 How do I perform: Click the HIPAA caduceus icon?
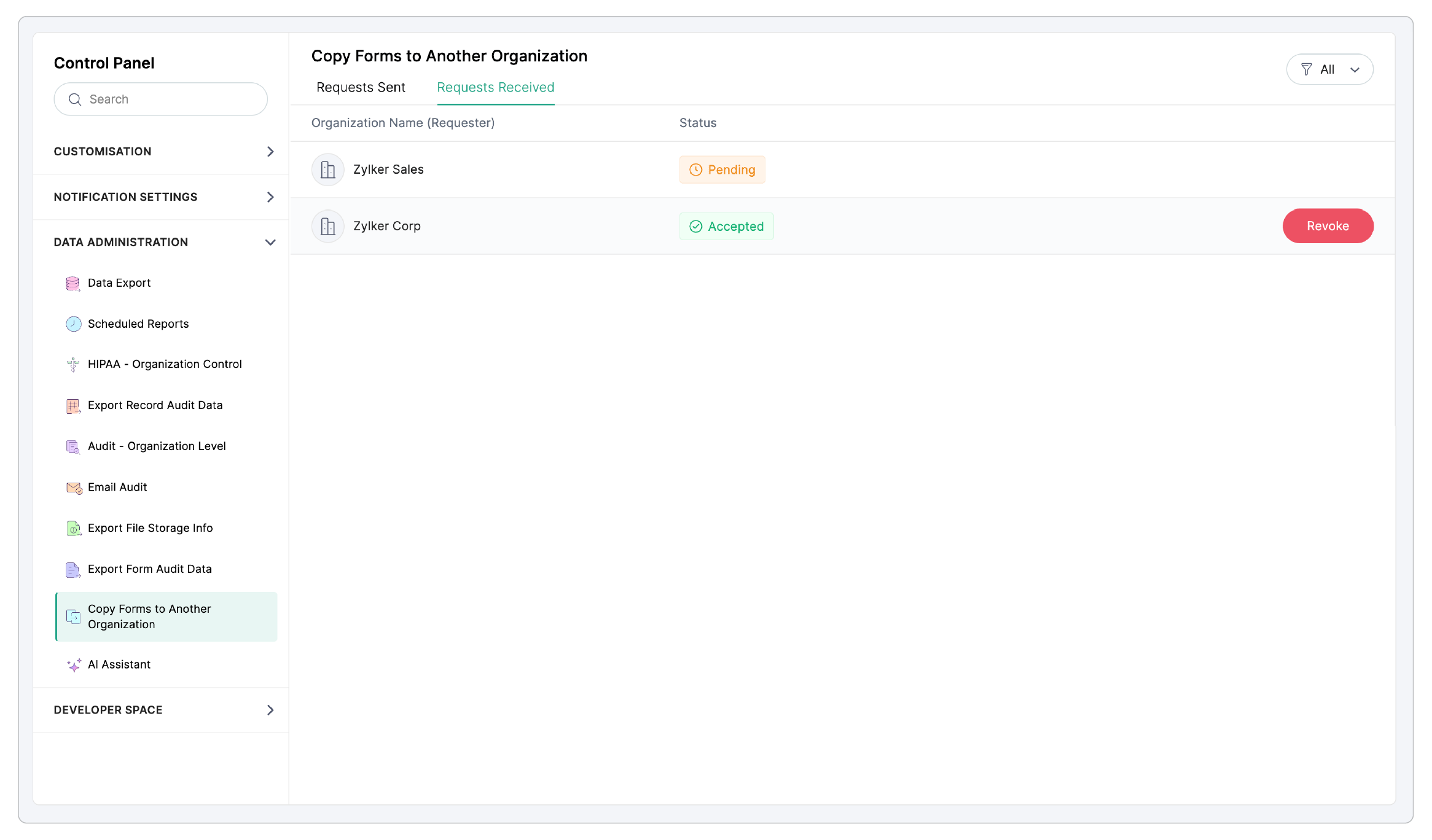[72, 365]
